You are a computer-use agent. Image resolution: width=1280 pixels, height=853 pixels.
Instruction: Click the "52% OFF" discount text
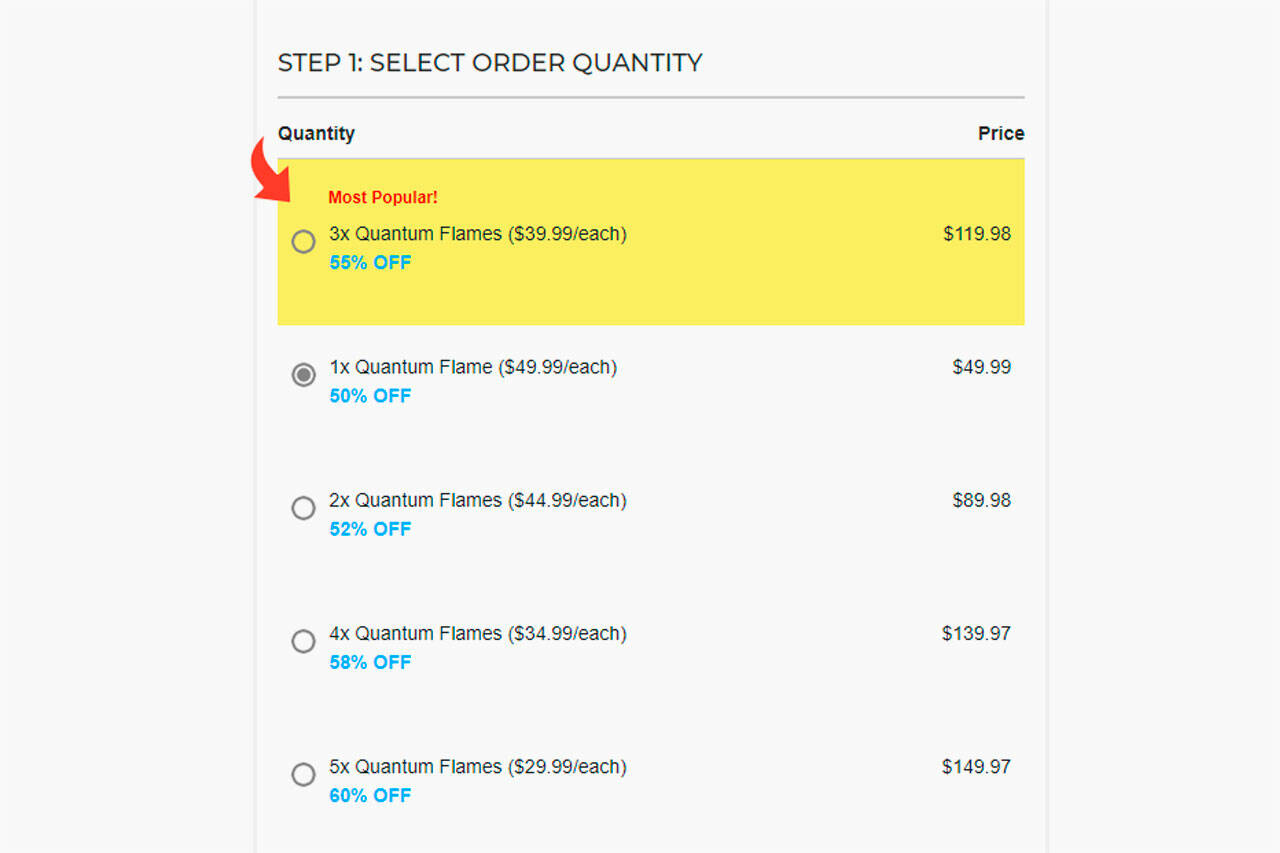[370, 529]
